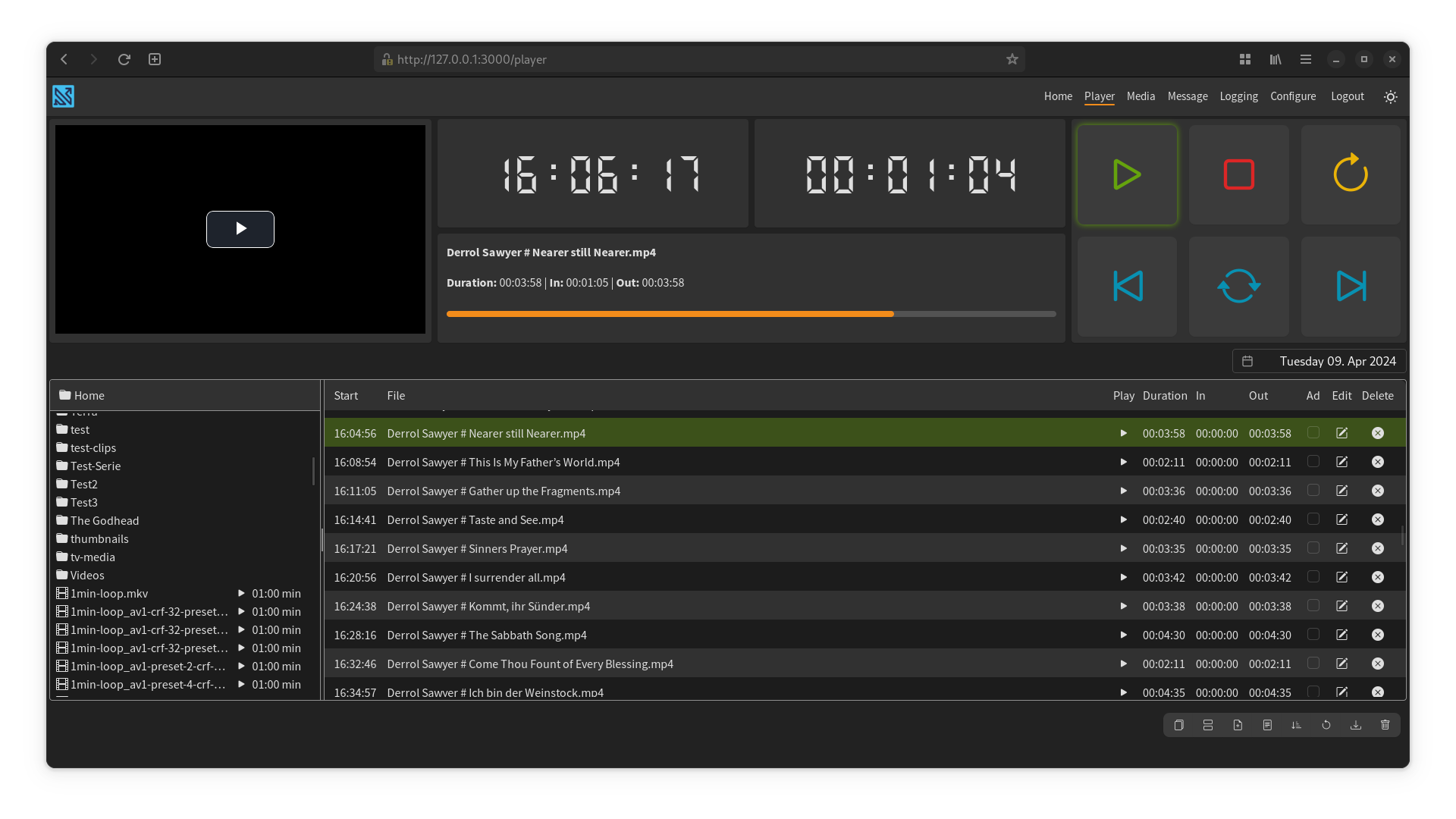Reset the playout state with blue sync icon
Screen dimensions: 1456x819
1238,287
